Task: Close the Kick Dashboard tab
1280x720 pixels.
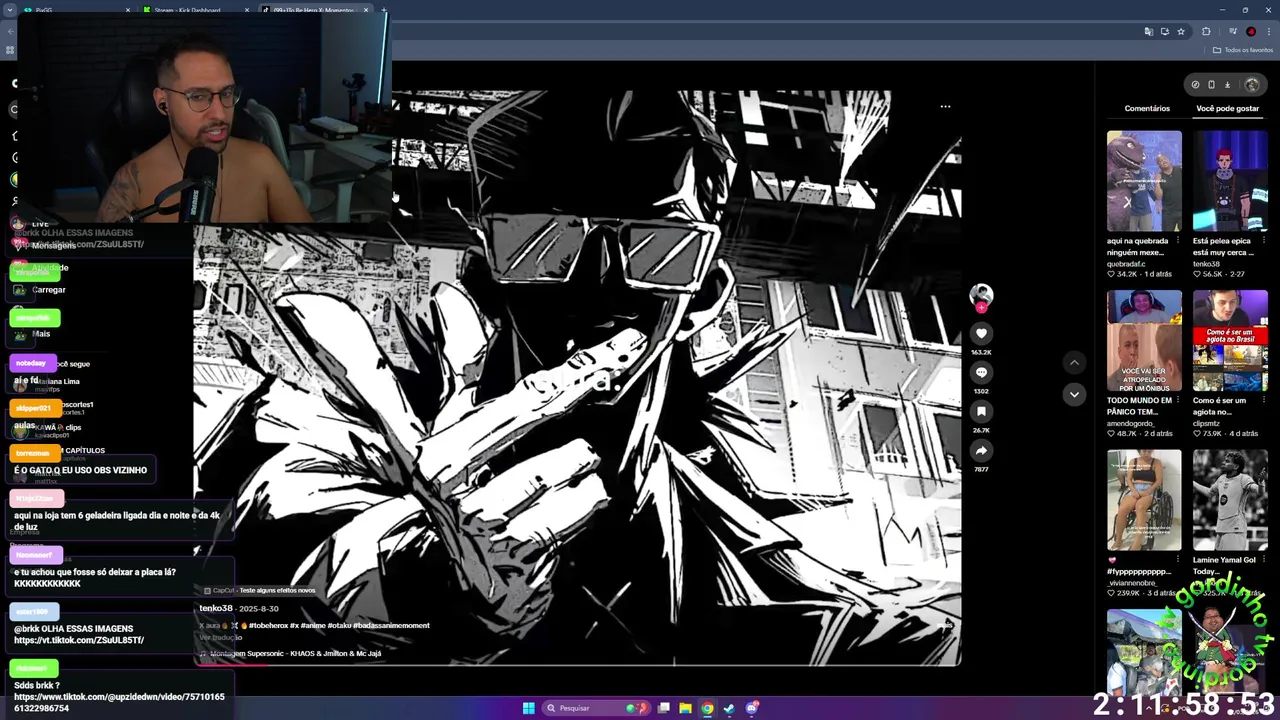Action: pos(247,10)
